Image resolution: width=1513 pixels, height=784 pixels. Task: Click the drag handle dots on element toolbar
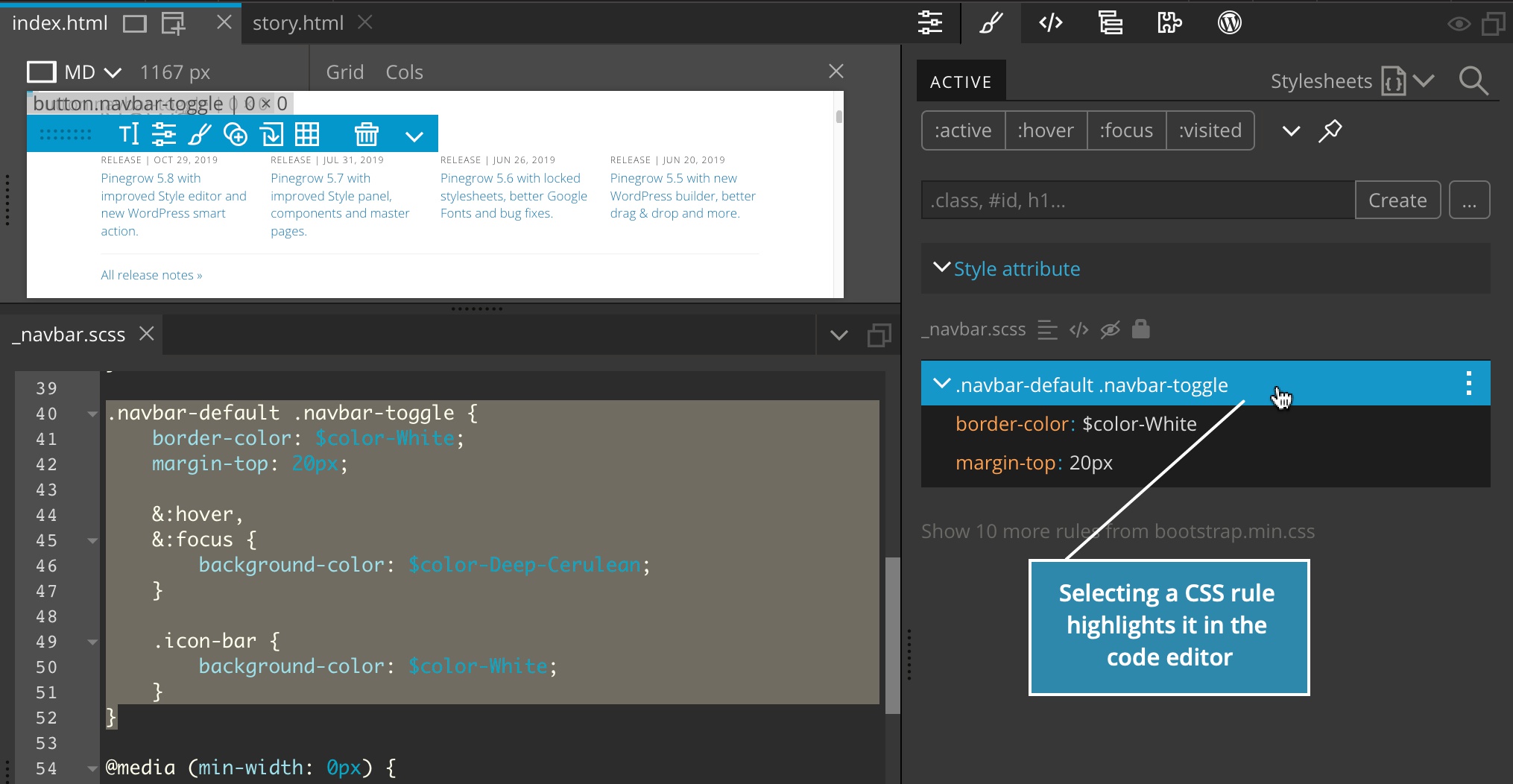[66, 134]
